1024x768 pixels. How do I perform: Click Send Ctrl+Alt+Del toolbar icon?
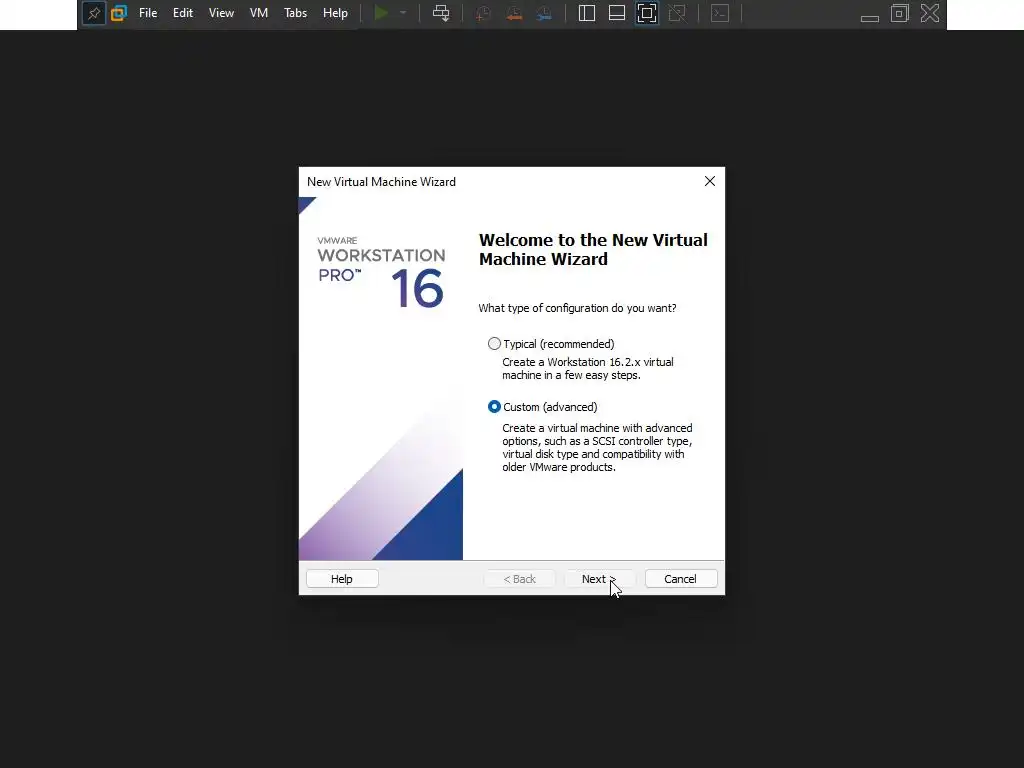[x=441, y=13]
